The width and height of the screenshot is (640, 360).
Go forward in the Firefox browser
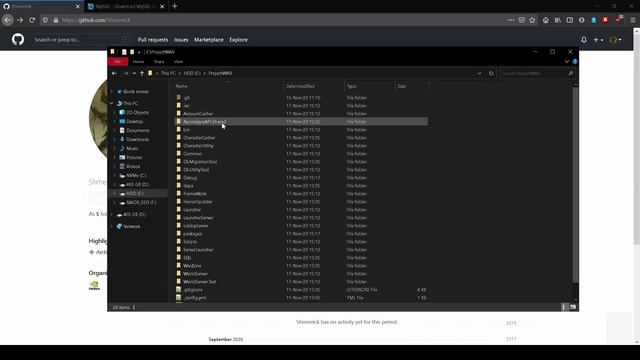pyautogui.click(x=20, y=20)
